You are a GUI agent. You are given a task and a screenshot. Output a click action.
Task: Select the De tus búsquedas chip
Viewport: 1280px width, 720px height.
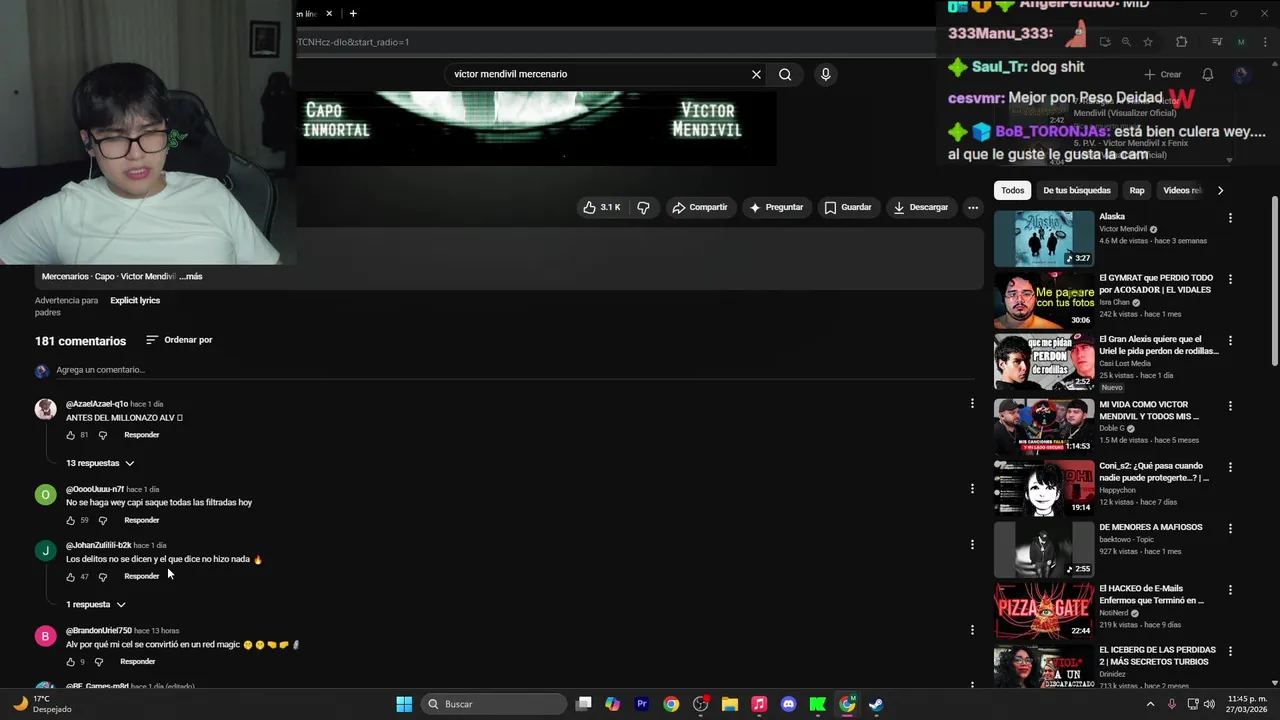pos(1077,190)
